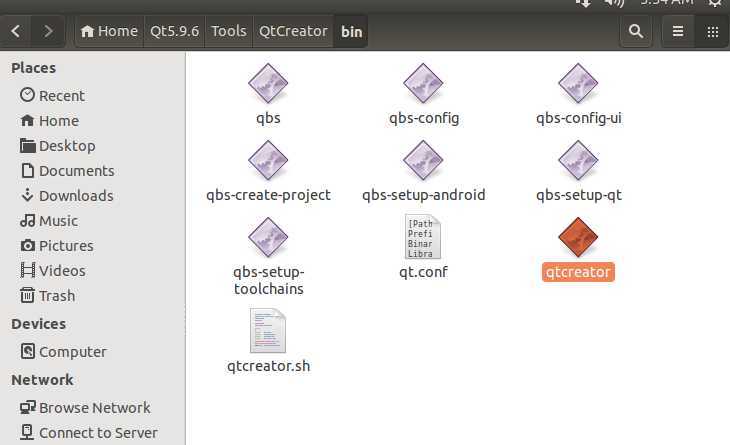Image resolution: width=730 pixels, height=445 pixels.
Task: Click the qt.conf file name label
Action: (423, 272)
